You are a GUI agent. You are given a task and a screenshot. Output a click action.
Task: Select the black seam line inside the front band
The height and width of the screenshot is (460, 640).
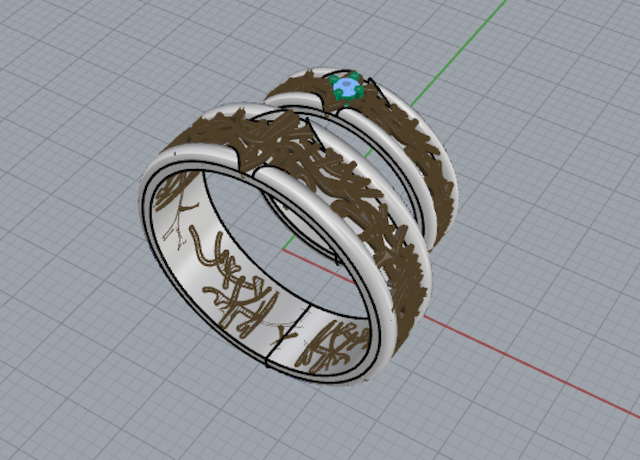pos(289,335)
